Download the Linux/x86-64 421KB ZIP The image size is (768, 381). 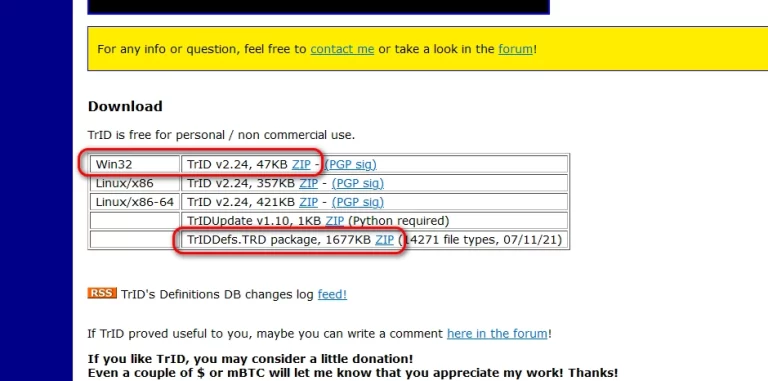(x=309, y=202)
